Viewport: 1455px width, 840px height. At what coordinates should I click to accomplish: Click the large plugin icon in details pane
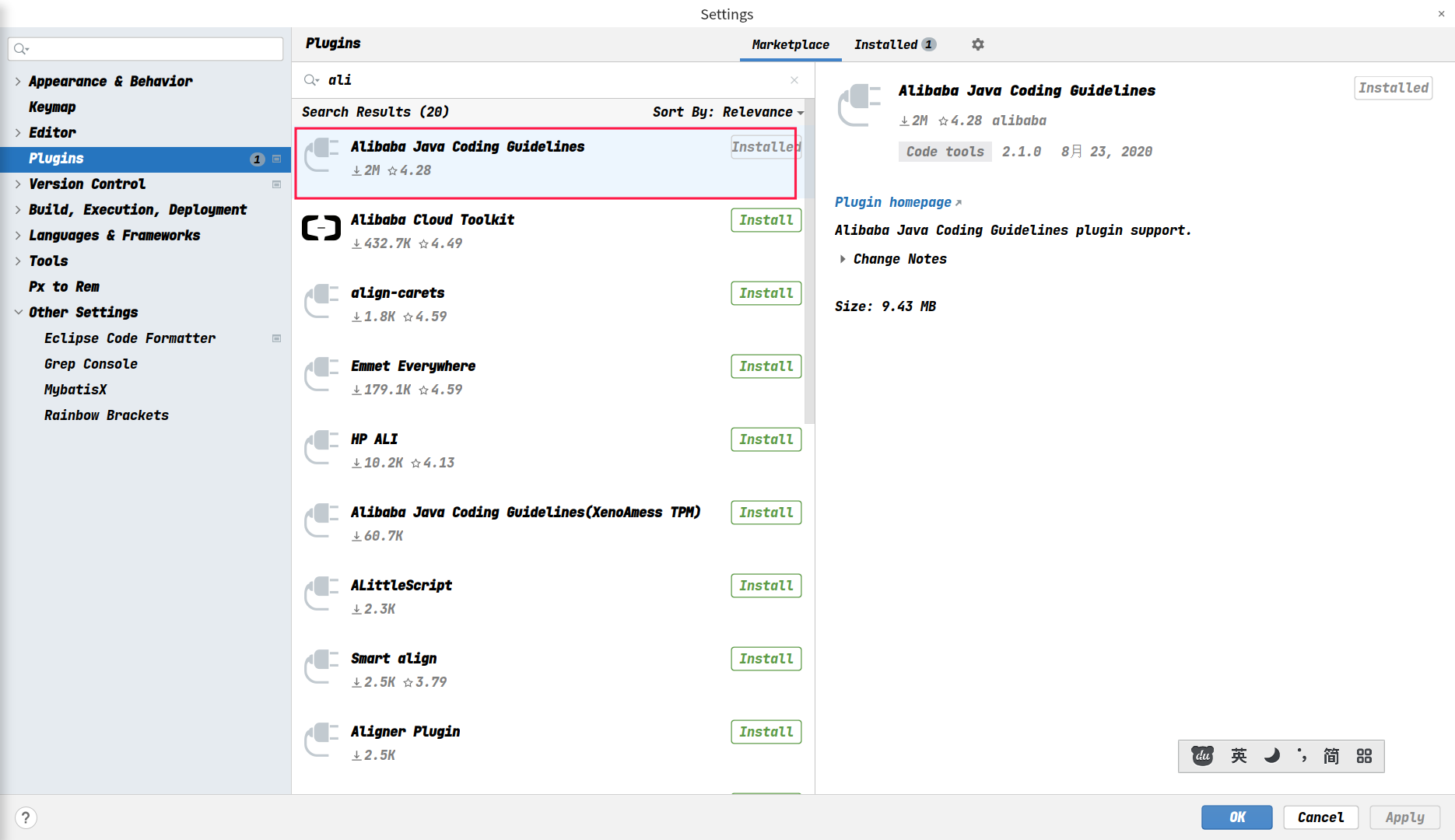coord(859,105)
